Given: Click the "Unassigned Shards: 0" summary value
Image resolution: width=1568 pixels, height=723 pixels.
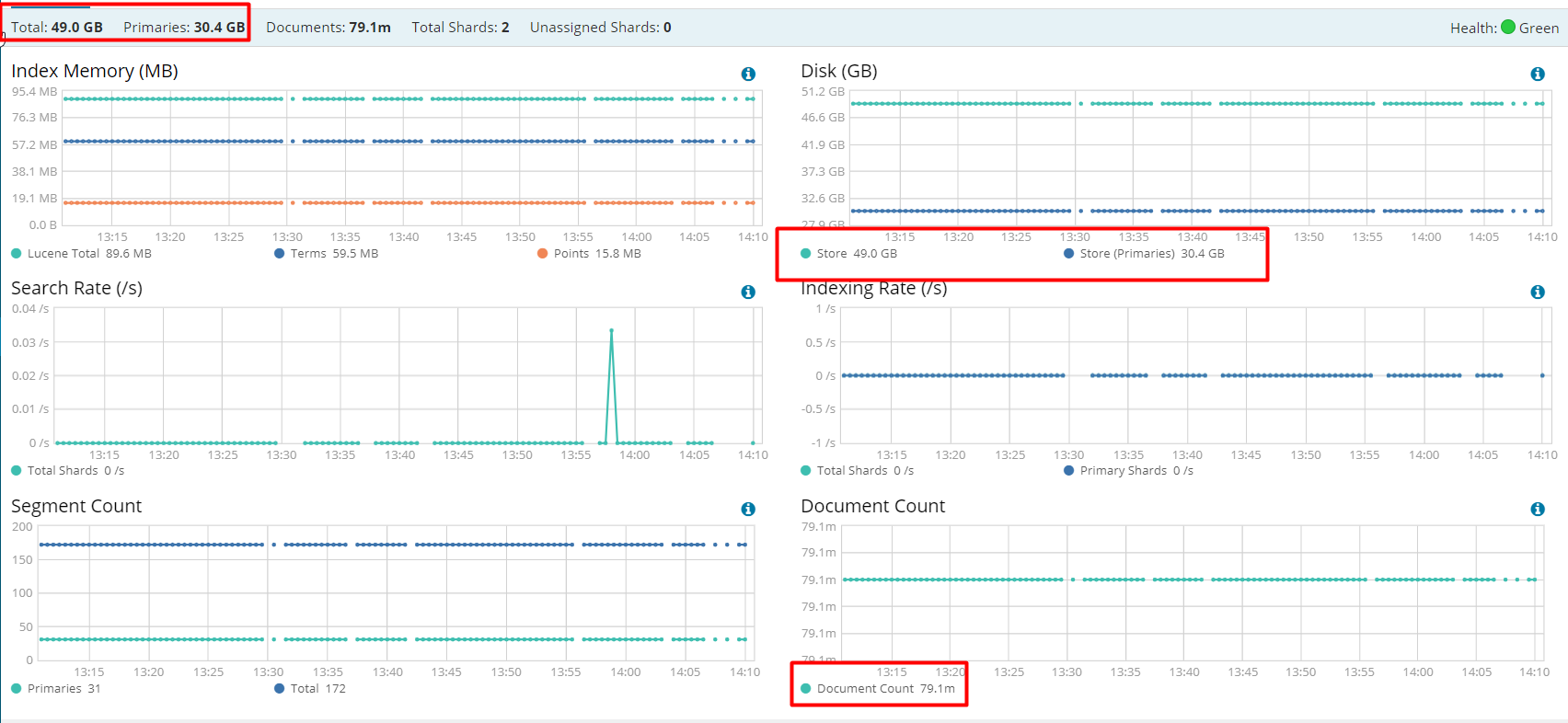Looking at the screenshot, I should pos(601,27).
